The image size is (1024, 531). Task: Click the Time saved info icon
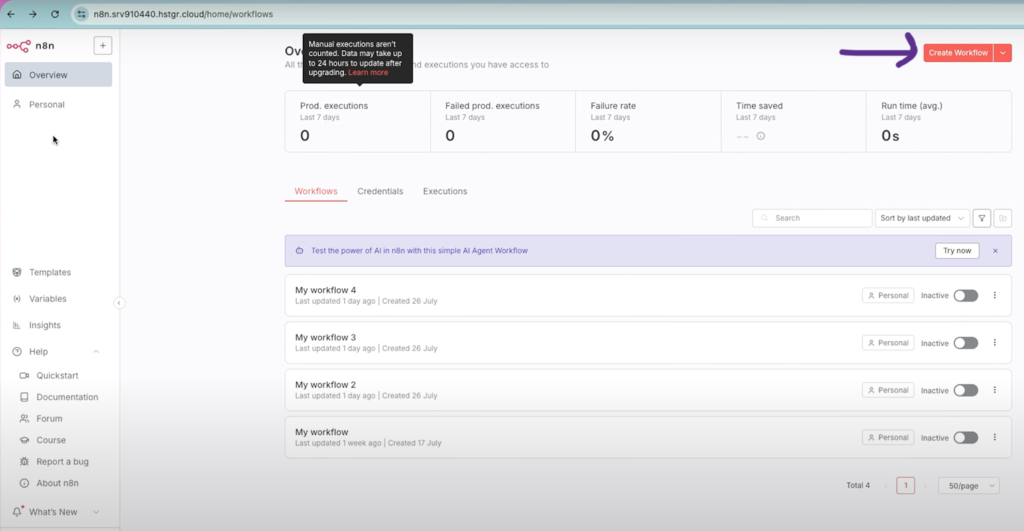(x=761, y=136)
